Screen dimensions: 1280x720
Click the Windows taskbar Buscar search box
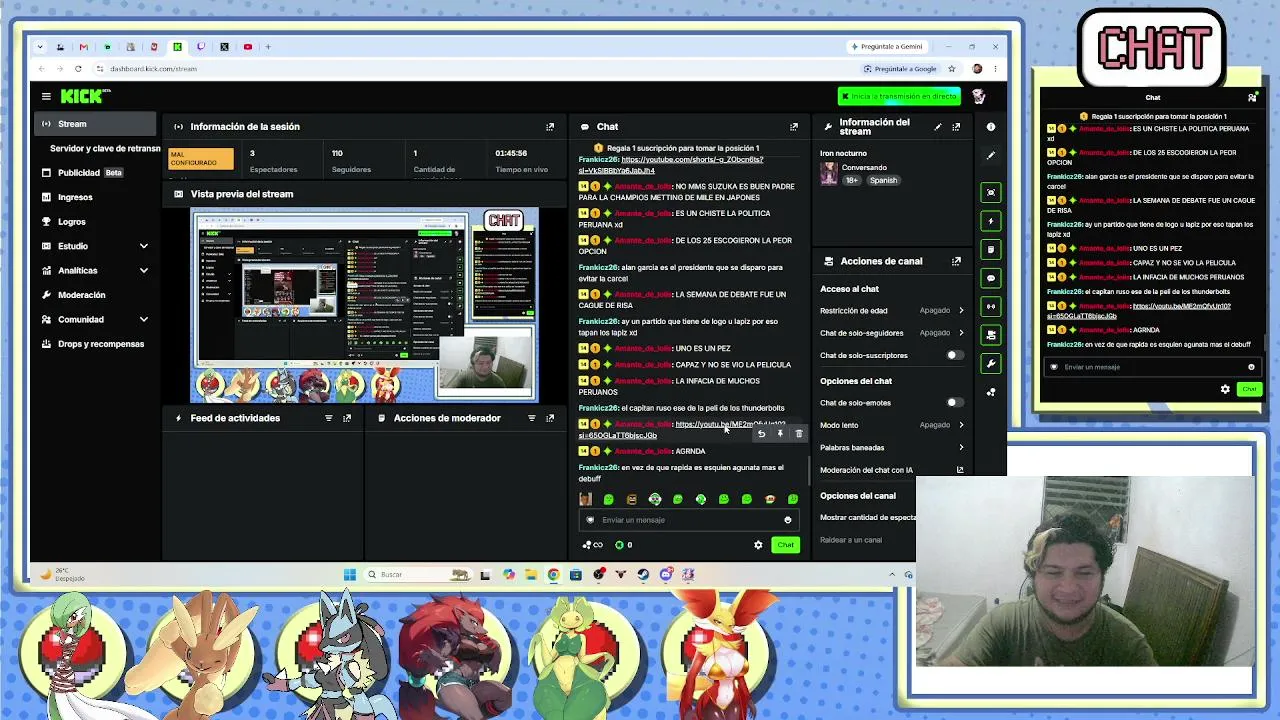pos(417,574)
